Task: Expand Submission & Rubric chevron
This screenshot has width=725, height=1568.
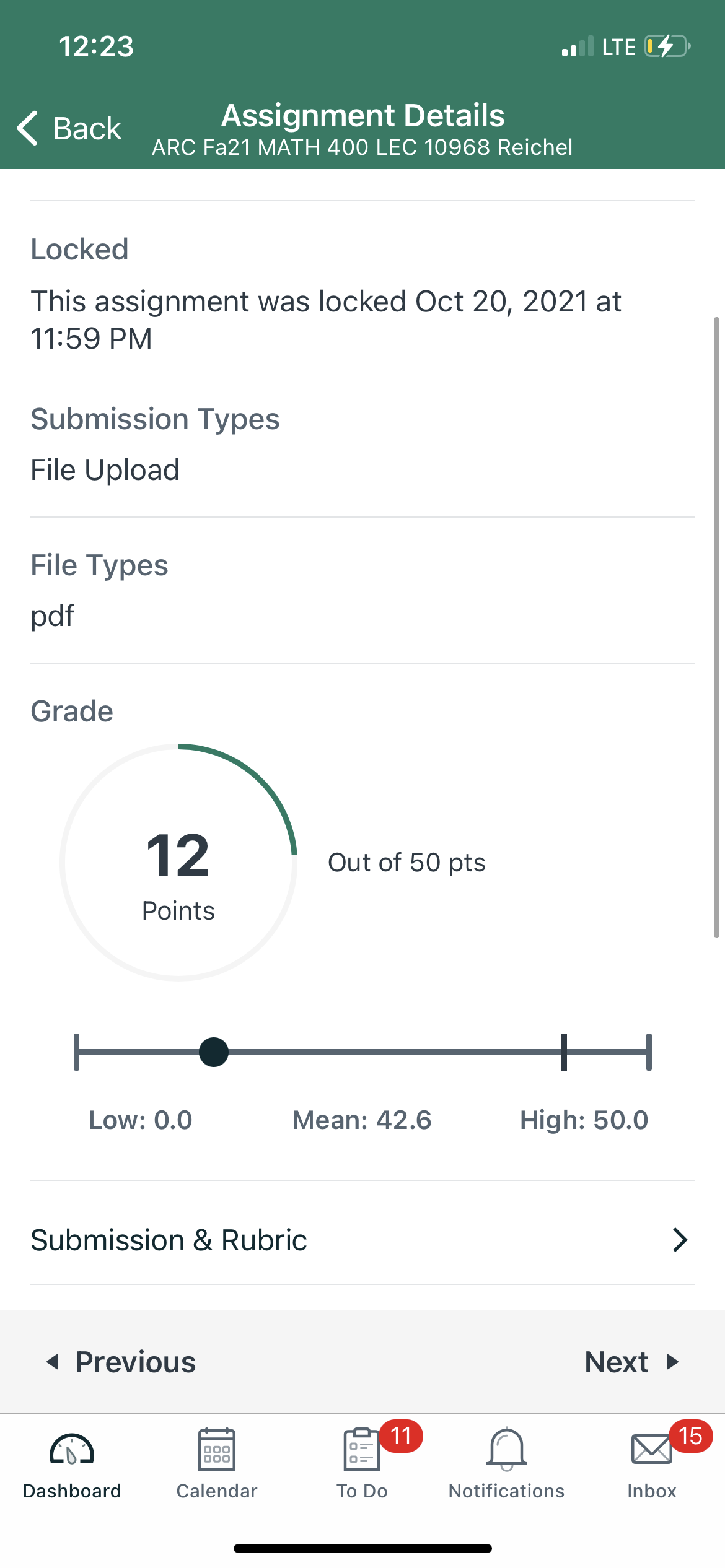Action: (680, 1240)
